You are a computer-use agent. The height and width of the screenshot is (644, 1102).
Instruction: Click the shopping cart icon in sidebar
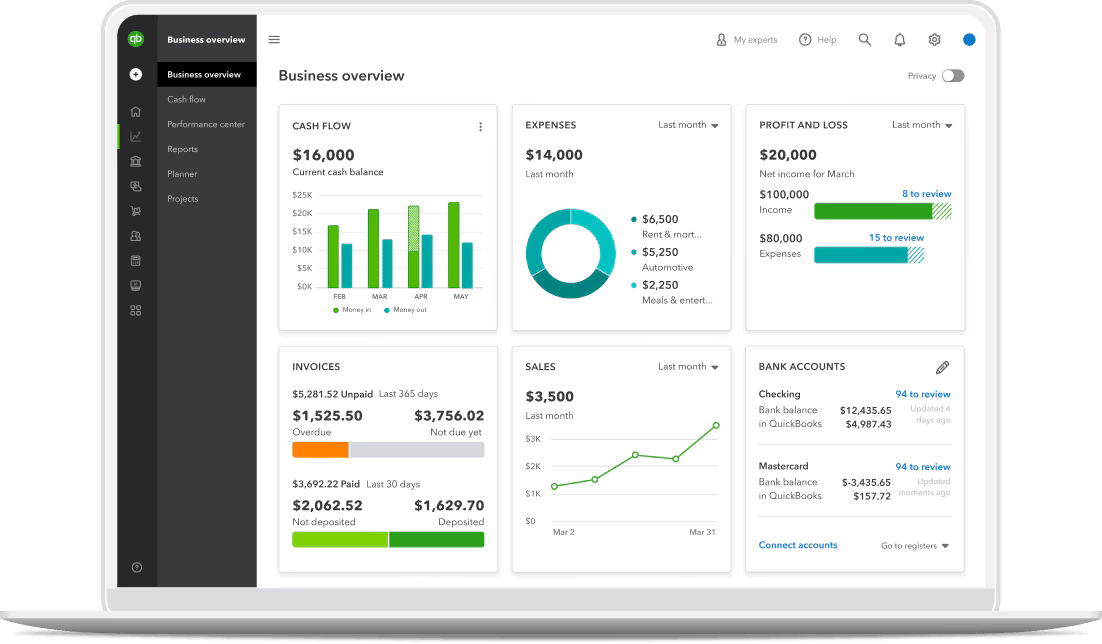point(135,211)
